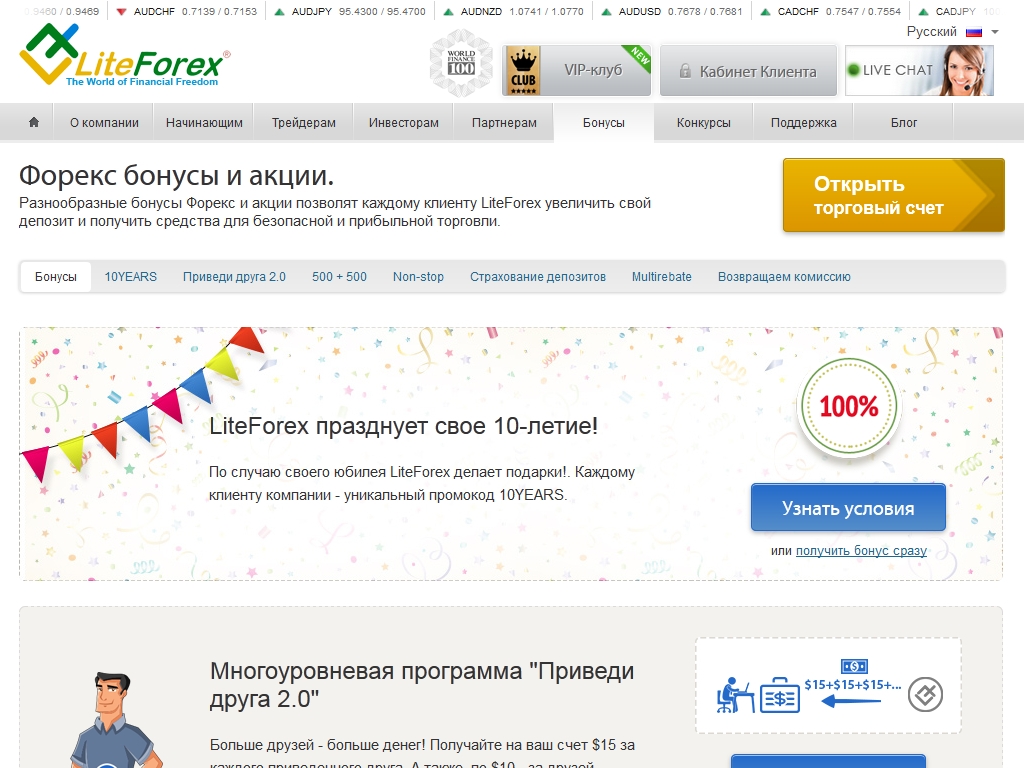1024x768 pixels.
Task: Open the Трейдерам menu
Action: click(303, 123)
